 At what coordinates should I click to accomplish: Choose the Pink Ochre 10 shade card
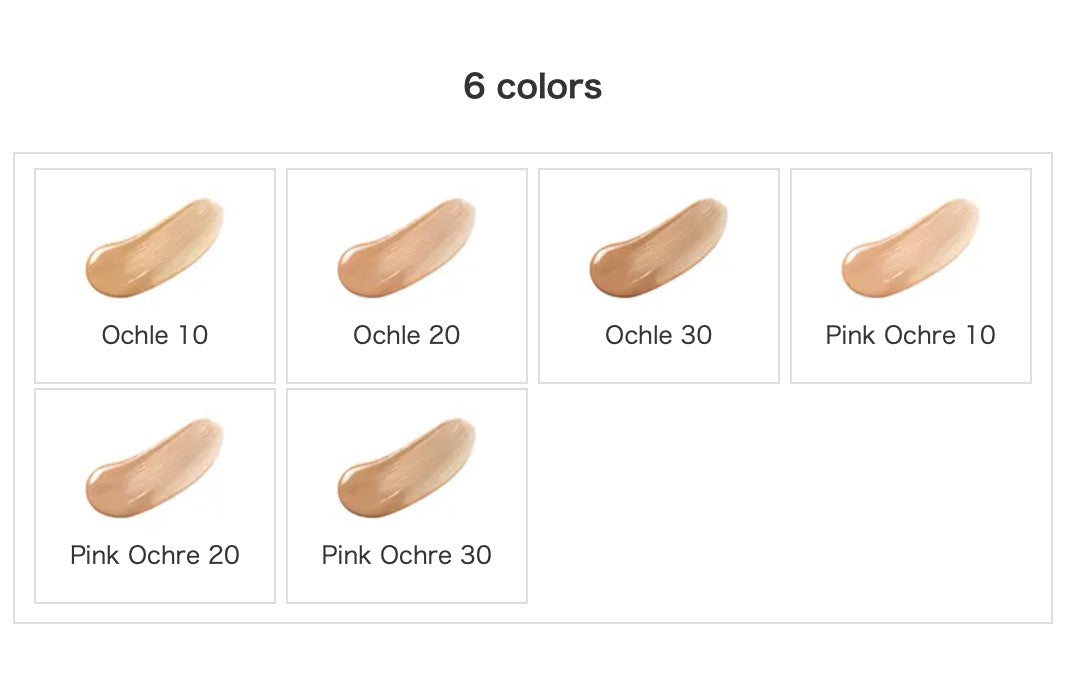point(911,276)
